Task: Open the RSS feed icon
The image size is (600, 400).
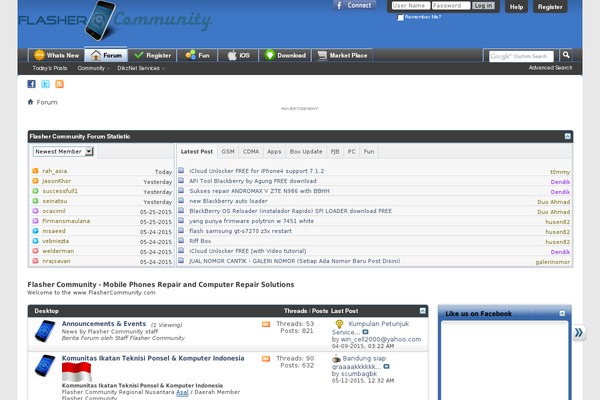Action: [x=59, y=84]
